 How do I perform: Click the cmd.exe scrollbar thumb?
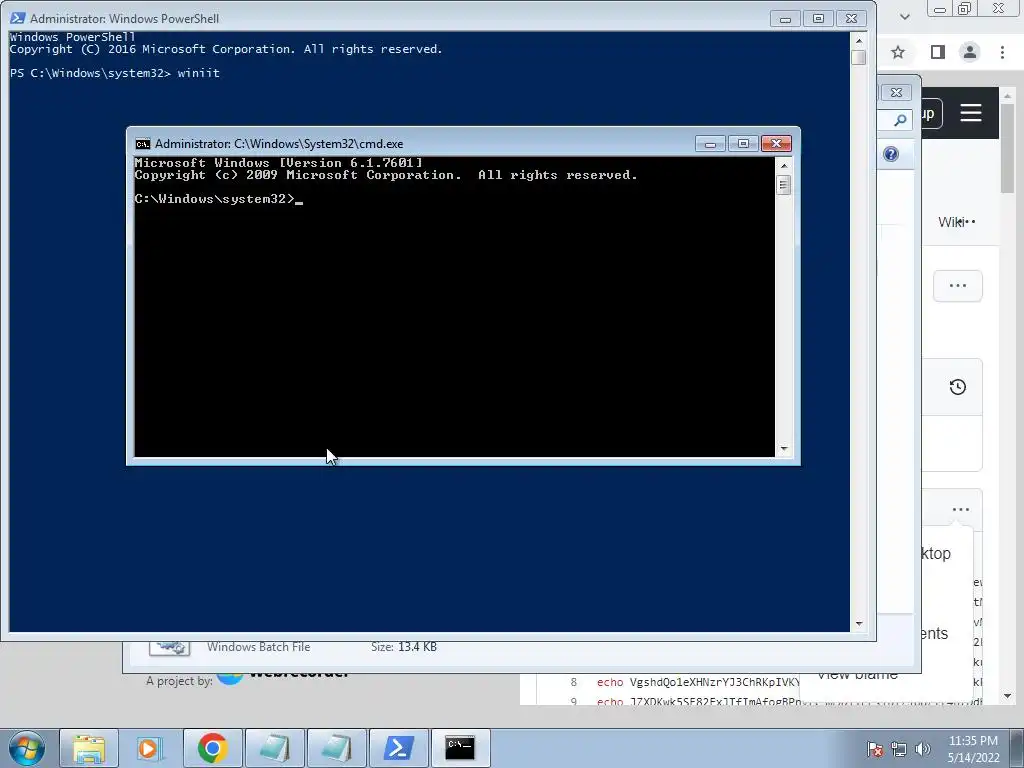tap(784, 185)
